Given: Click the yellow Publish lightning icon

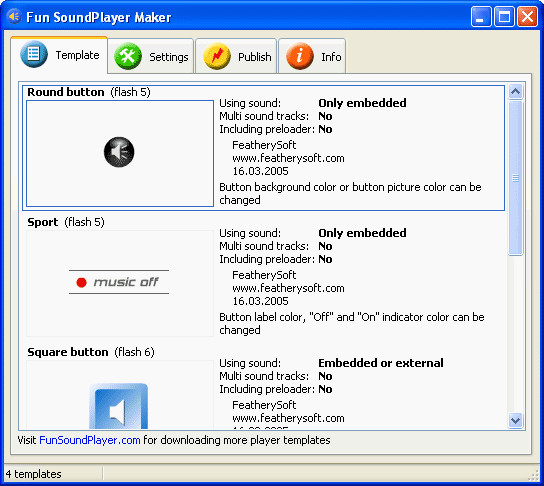Looking at the screenshot, I should [x=217, y=56].
